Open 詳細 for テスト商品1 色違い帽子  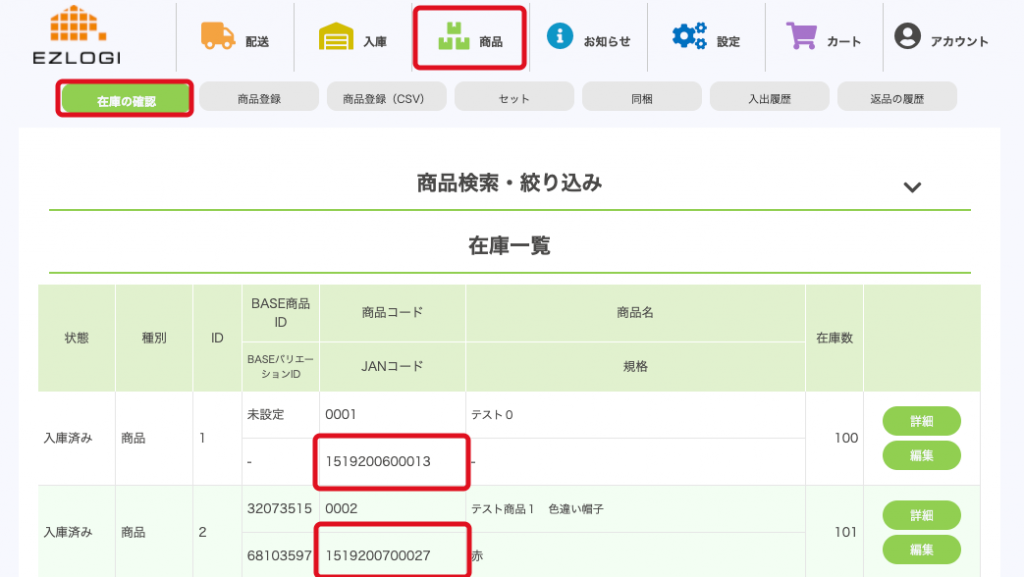click(921, 515)
